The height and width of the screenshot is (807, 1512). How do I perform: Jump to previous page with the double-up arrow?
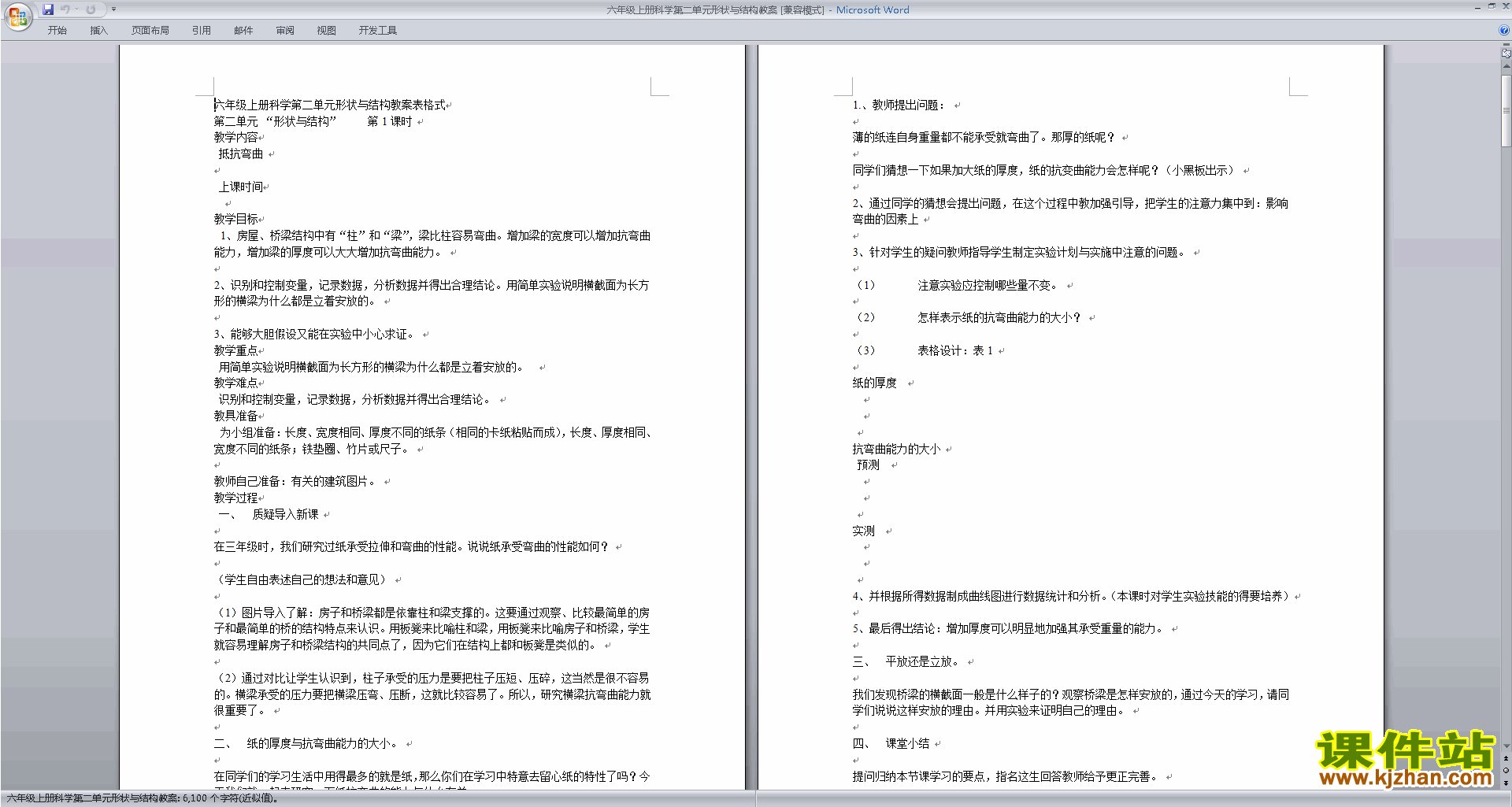coord(1506,759)
